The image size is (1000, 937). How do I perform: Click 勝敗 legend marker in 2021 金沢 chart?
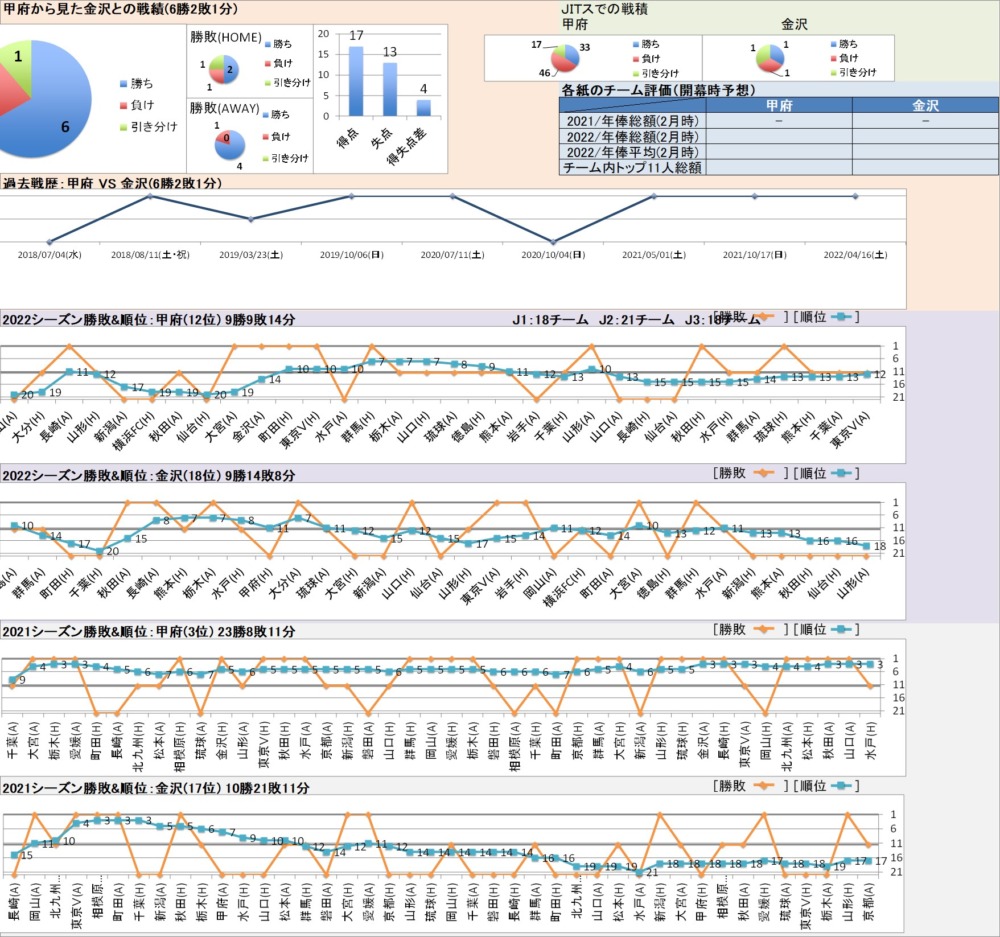763,786
